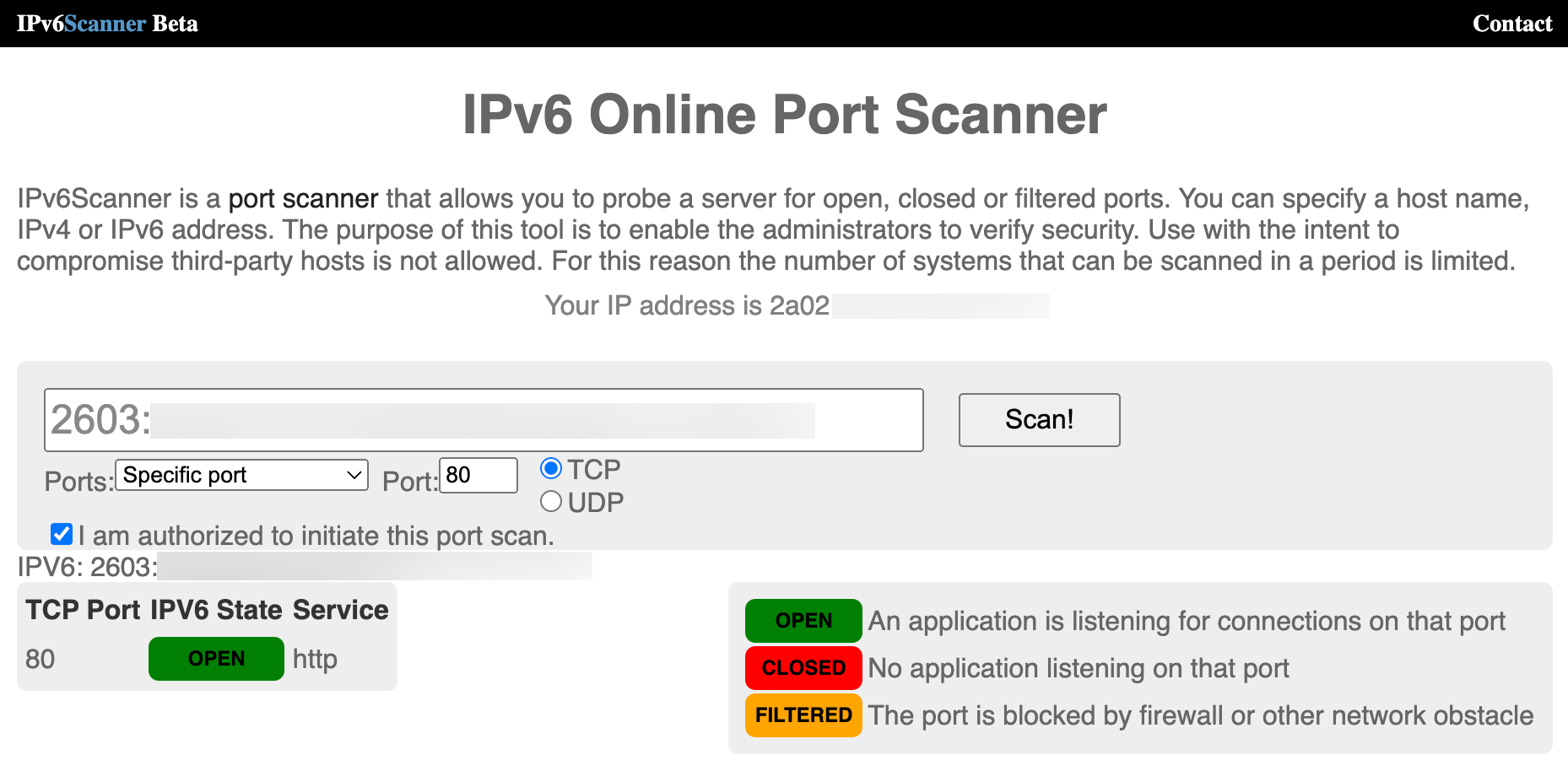The height and width of the screenshot is (771, 1568).
Task: Click 'I am authorized' label text
Action: pos(316,536)
